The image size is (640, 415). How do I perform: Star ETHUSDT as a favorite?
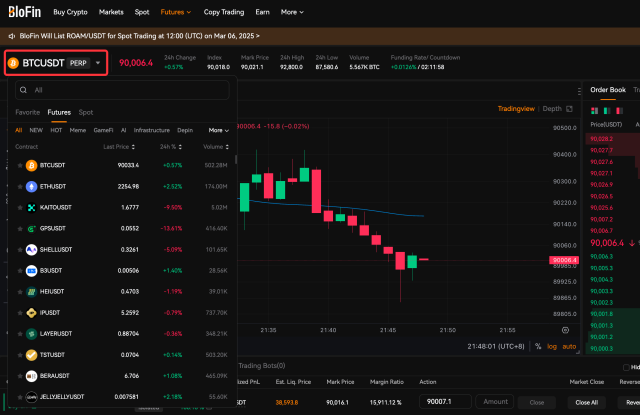[18, 186]
